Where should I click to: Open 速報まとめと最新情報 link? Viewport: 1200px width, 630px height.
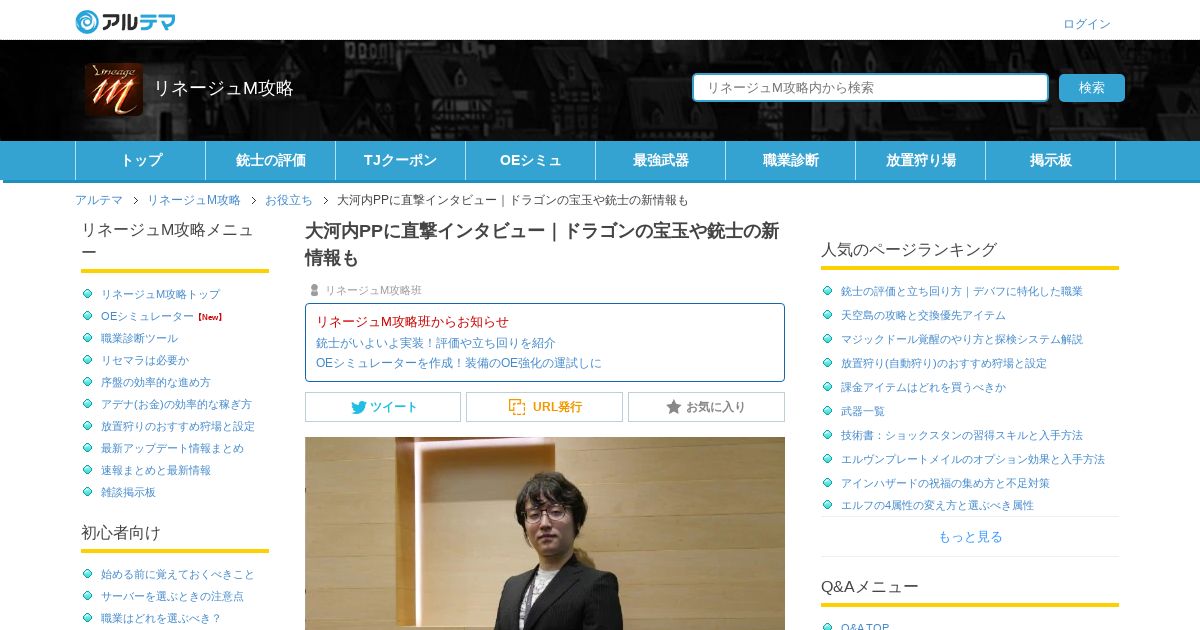coord(155,470)
